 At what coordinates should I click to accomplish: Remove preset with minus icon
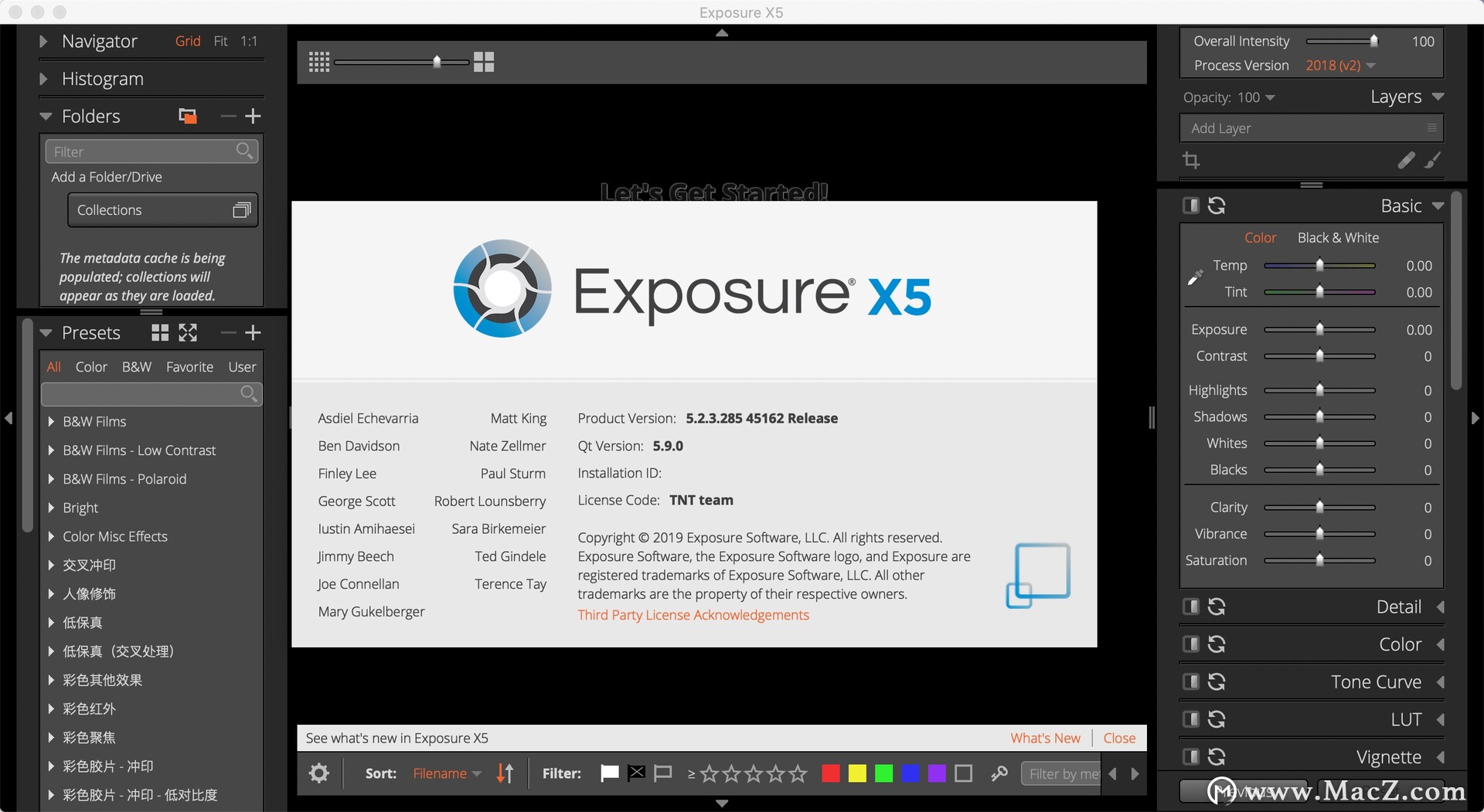(228, 333)
